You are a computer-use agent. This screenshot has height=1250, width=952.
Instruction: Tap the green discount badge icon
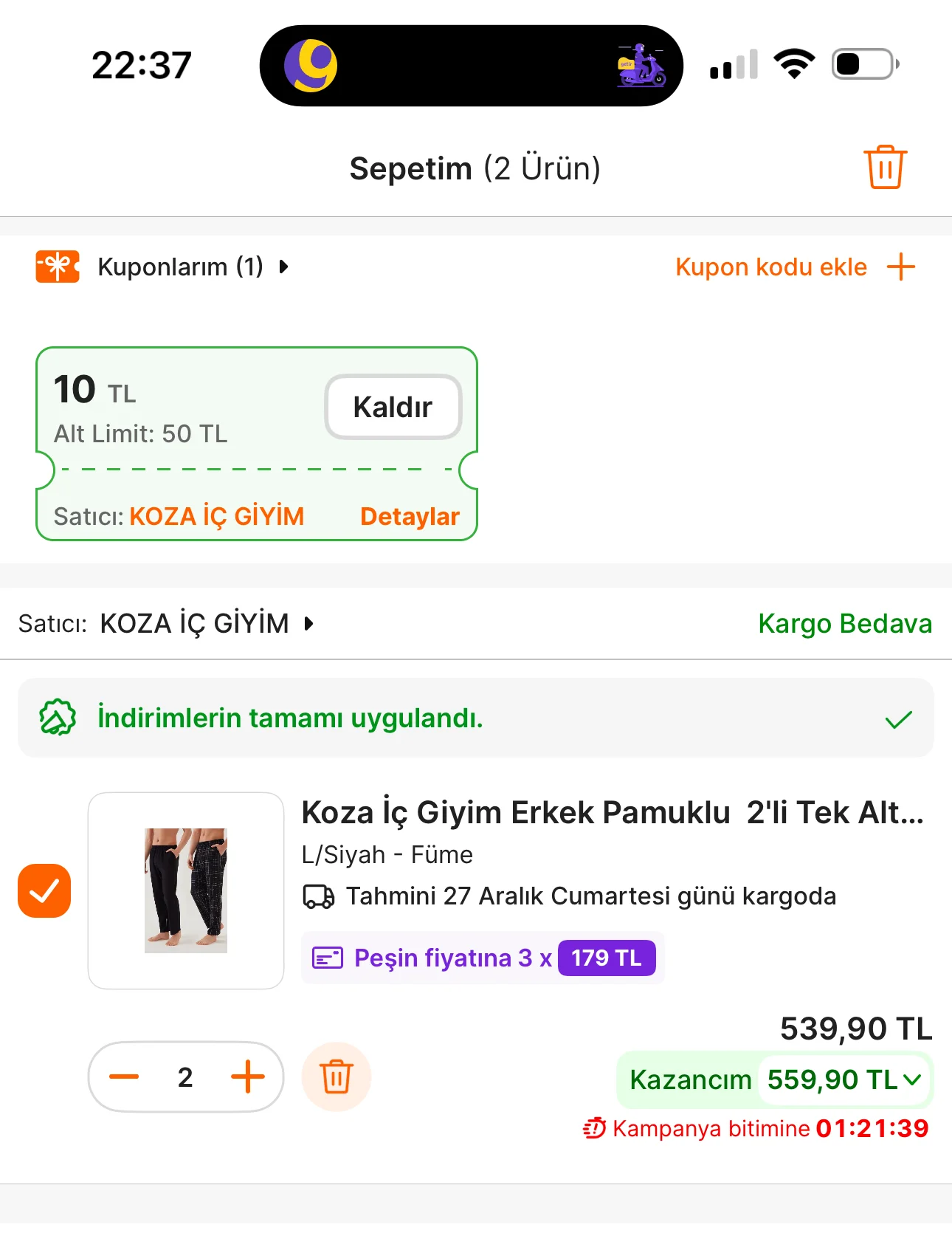[58, 718]
